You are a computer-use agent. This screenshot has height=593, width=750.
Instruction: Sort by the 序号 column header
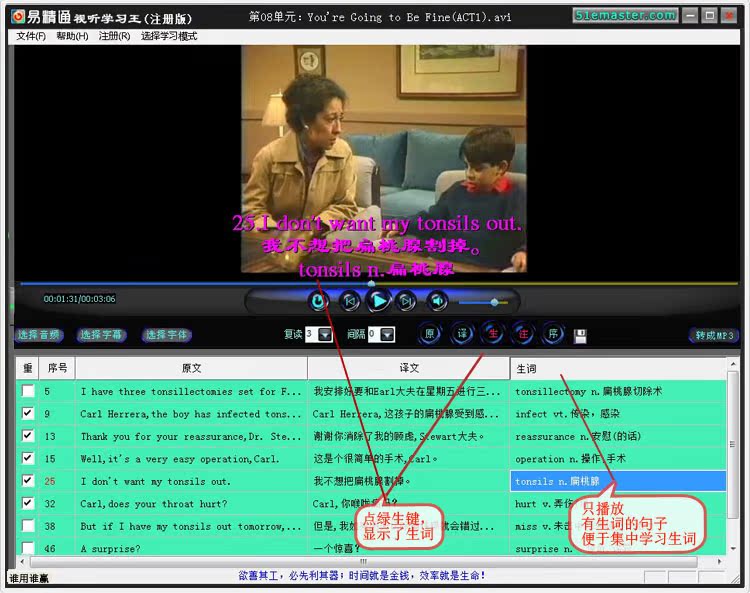57,368
